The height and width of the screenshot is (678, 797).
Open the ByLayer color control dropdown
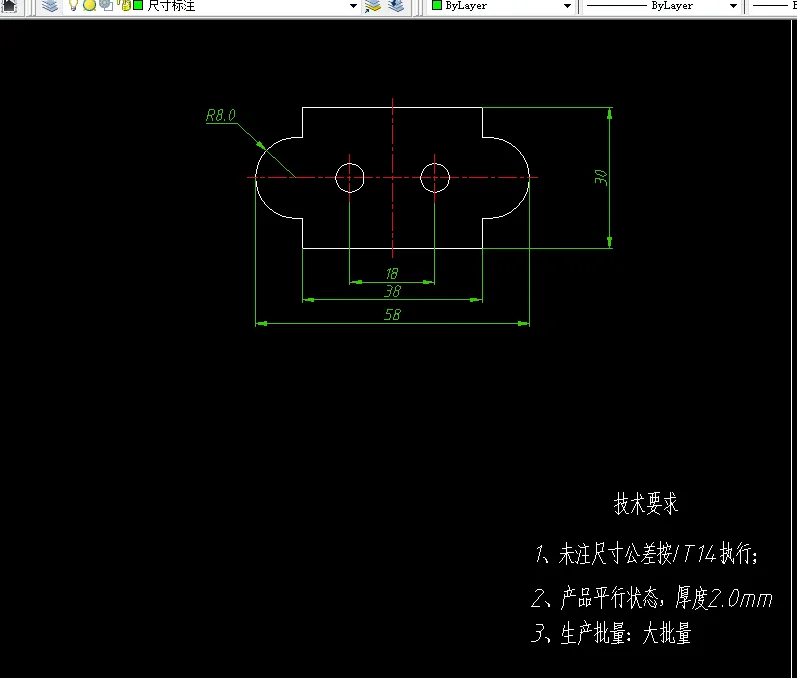[567, 6]
